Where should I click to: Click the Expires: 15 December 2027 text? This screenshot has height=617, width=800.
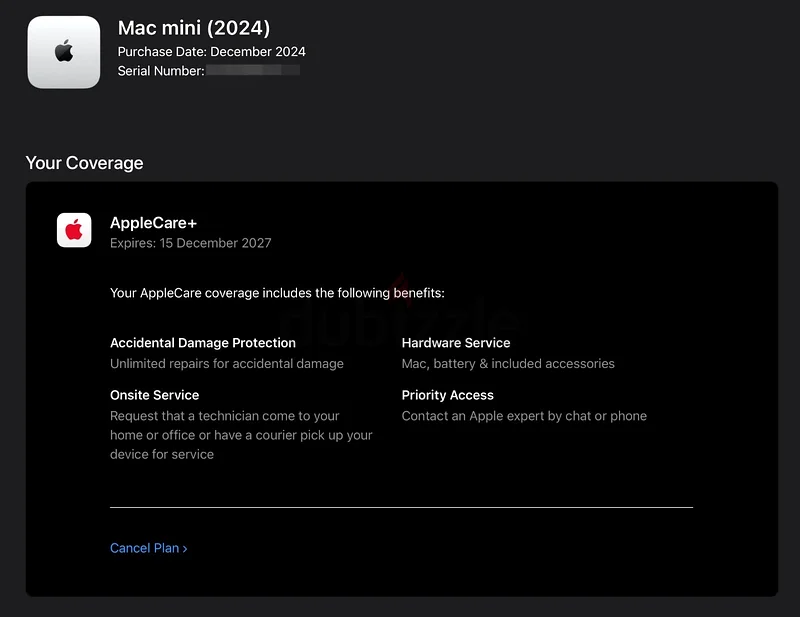point(191,243)
